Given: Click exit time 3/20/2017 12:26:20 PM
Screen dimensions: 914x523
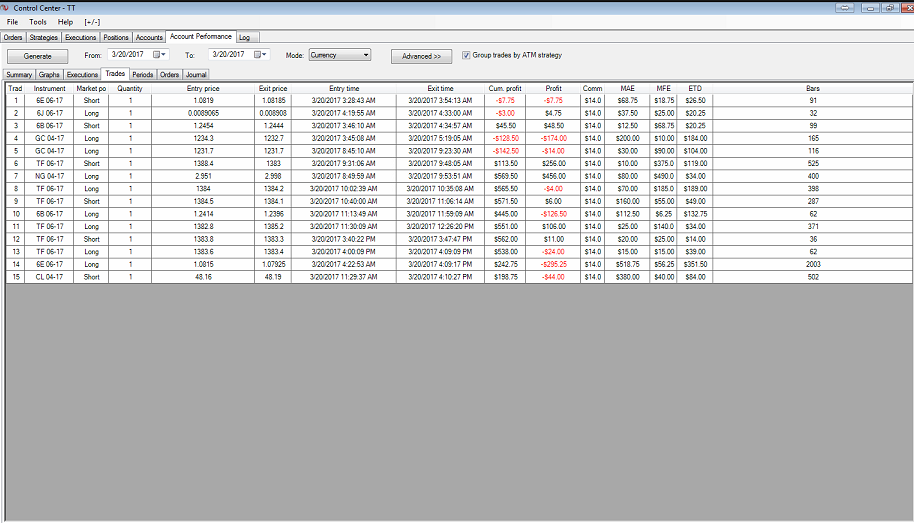Looking at the screenshot, I should (x=440, y=227).
